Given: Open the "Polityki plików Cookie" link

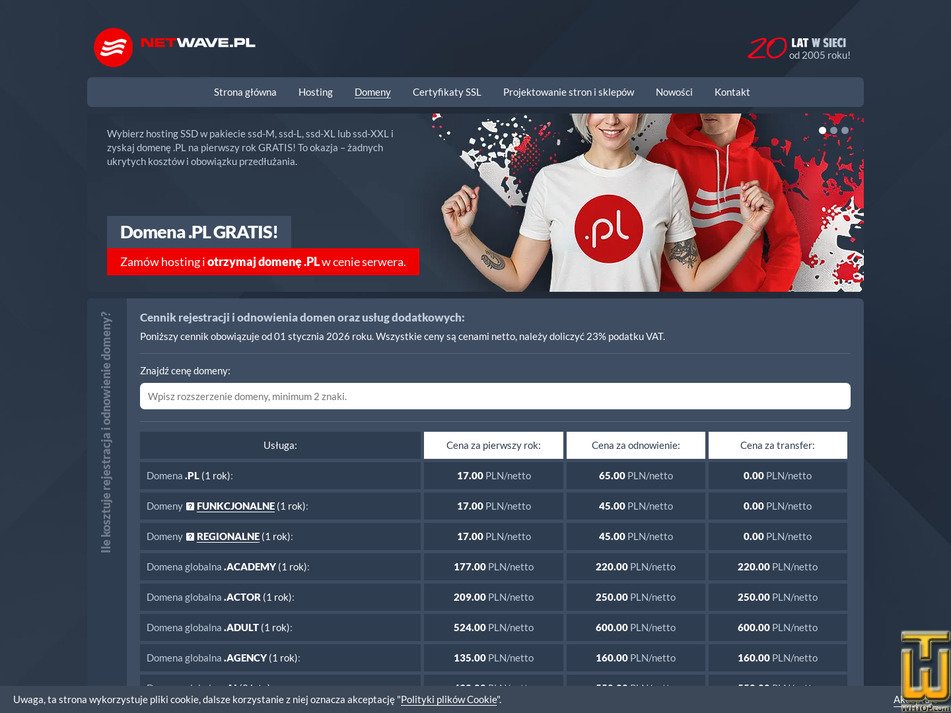Looking at the screenshot, I should pyautogui.click(x=447, y=700).
